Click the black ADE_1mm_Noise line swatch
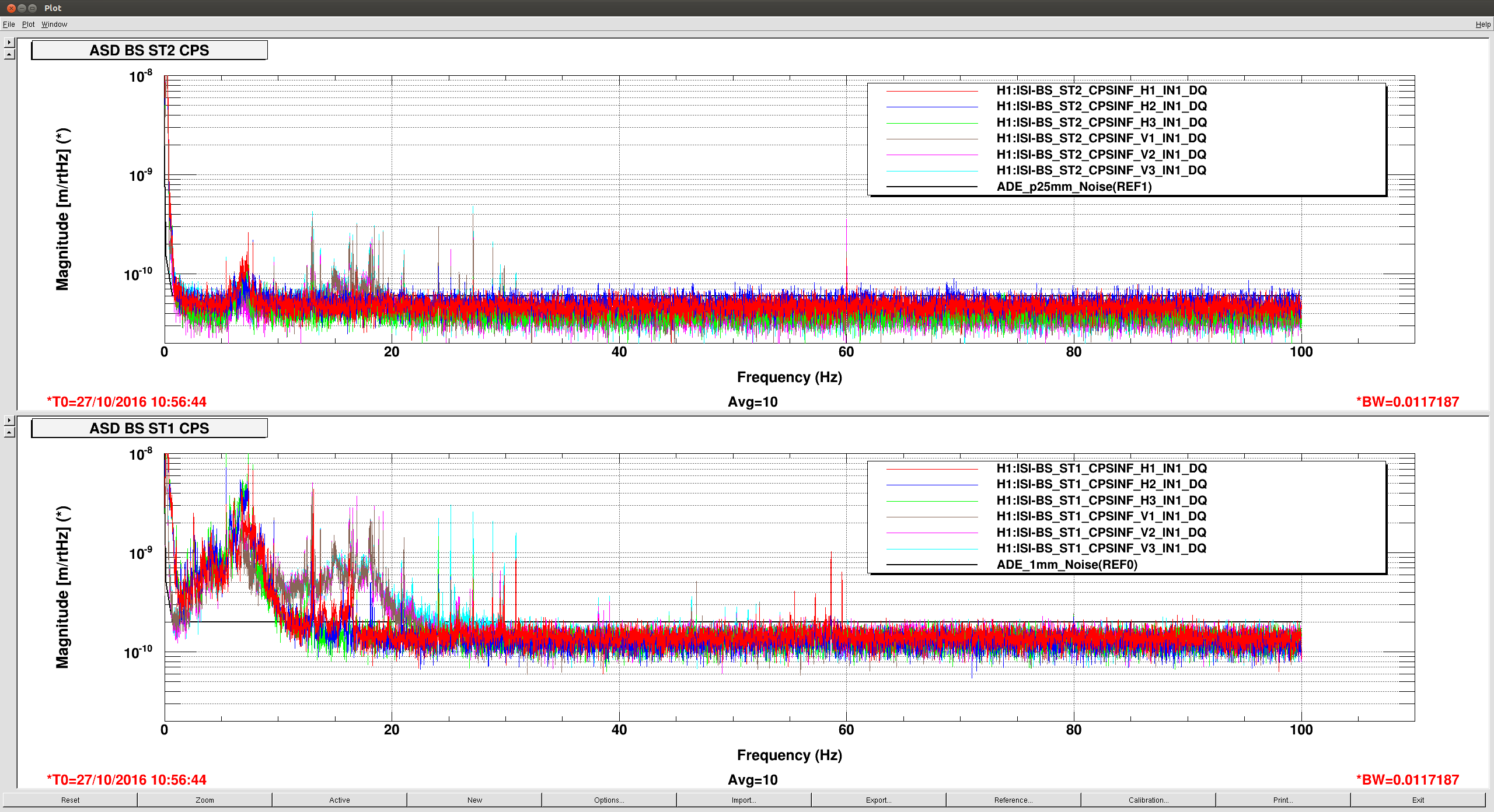Viewport: 1494px width, 812px height. (x=932, y=565)
